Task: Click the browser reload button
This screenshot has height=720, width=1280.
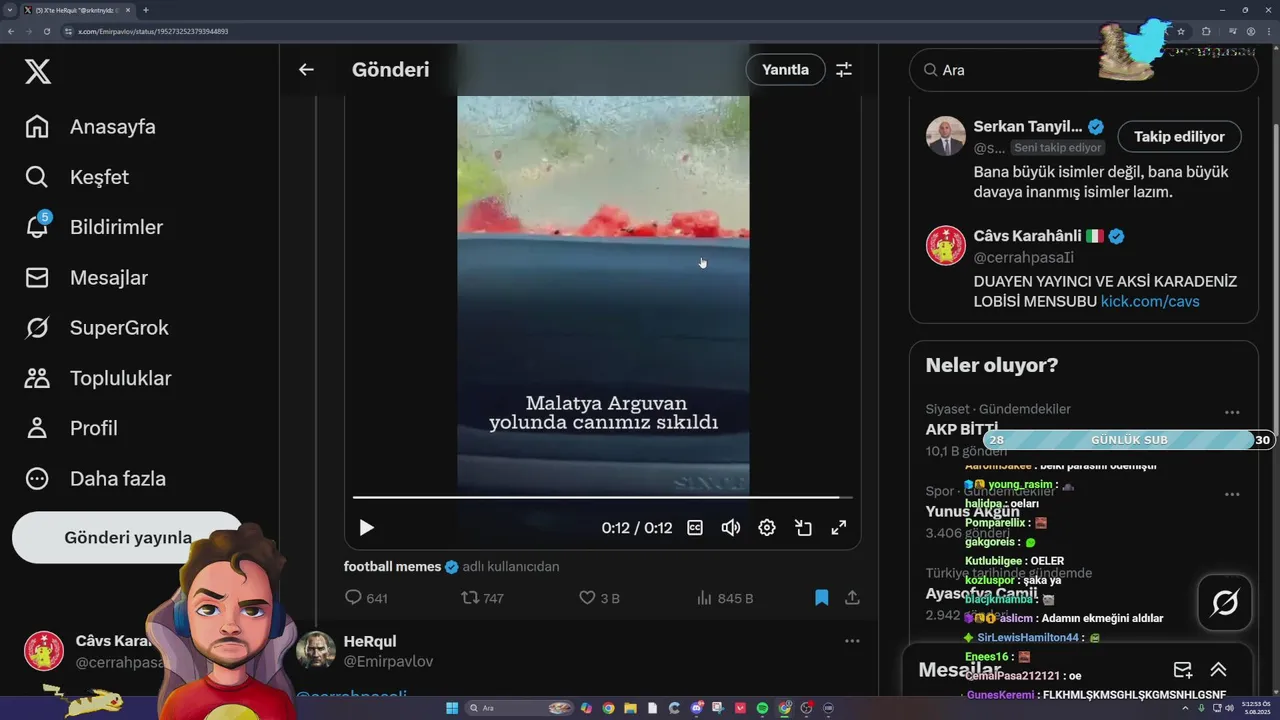Action: (x=46, y=31)
